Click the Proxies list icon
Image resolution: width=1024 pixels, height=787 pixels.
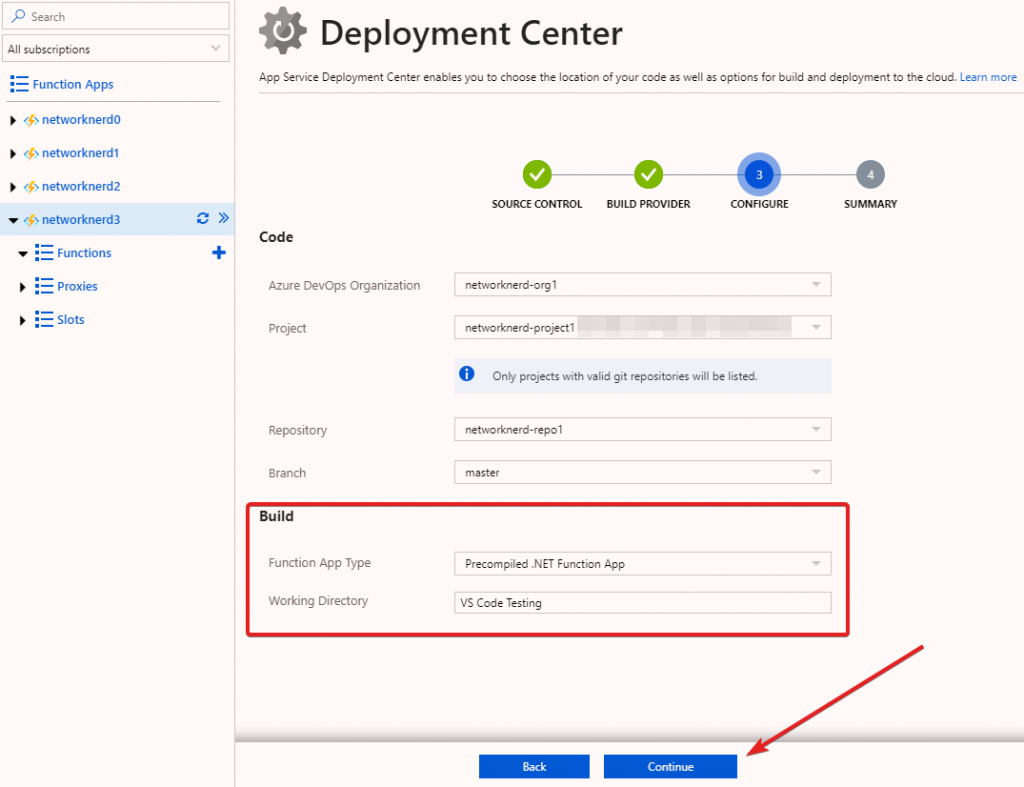tap(44, 286)
